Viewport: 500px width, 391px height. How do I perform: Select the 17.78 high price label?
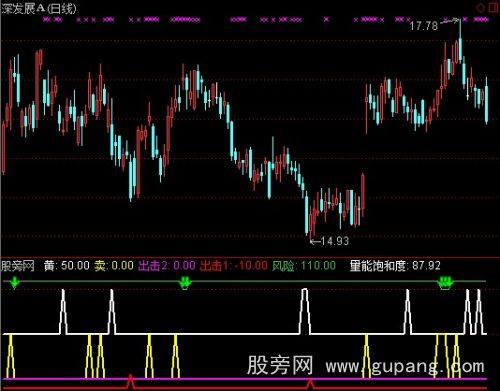[423, 26]
